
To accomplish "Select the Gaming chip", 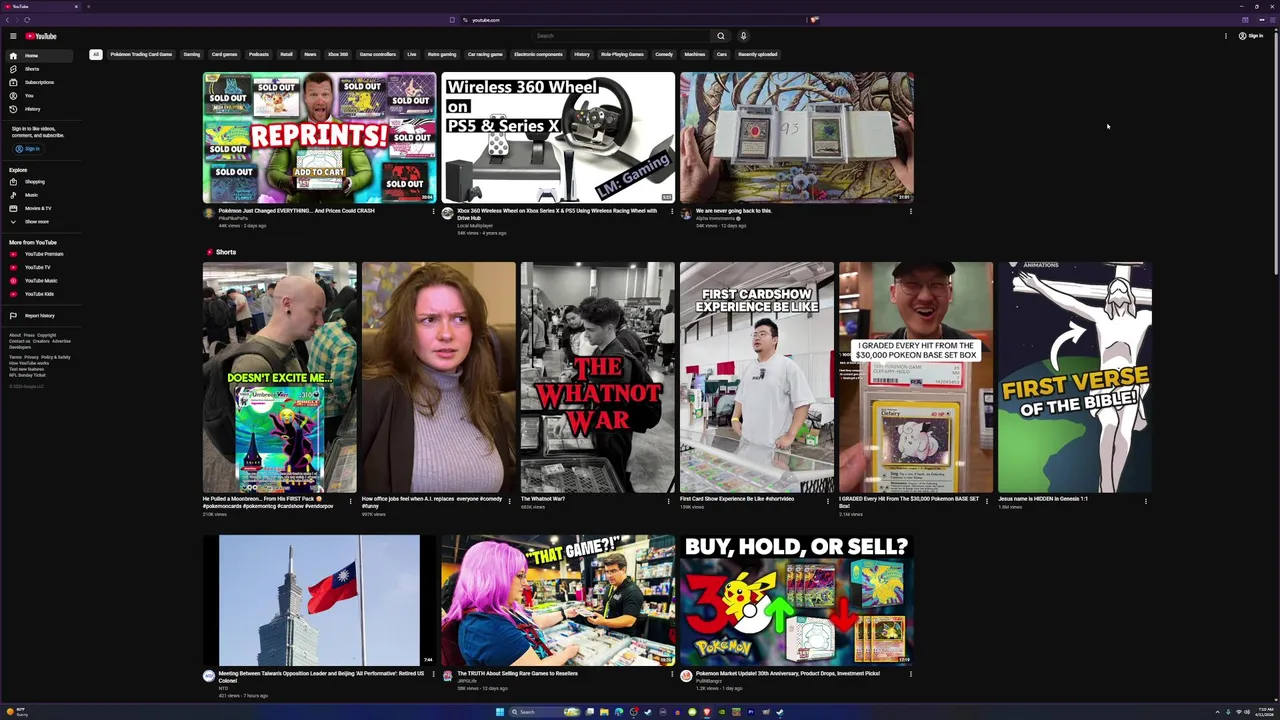I will (x=192, y=54).
